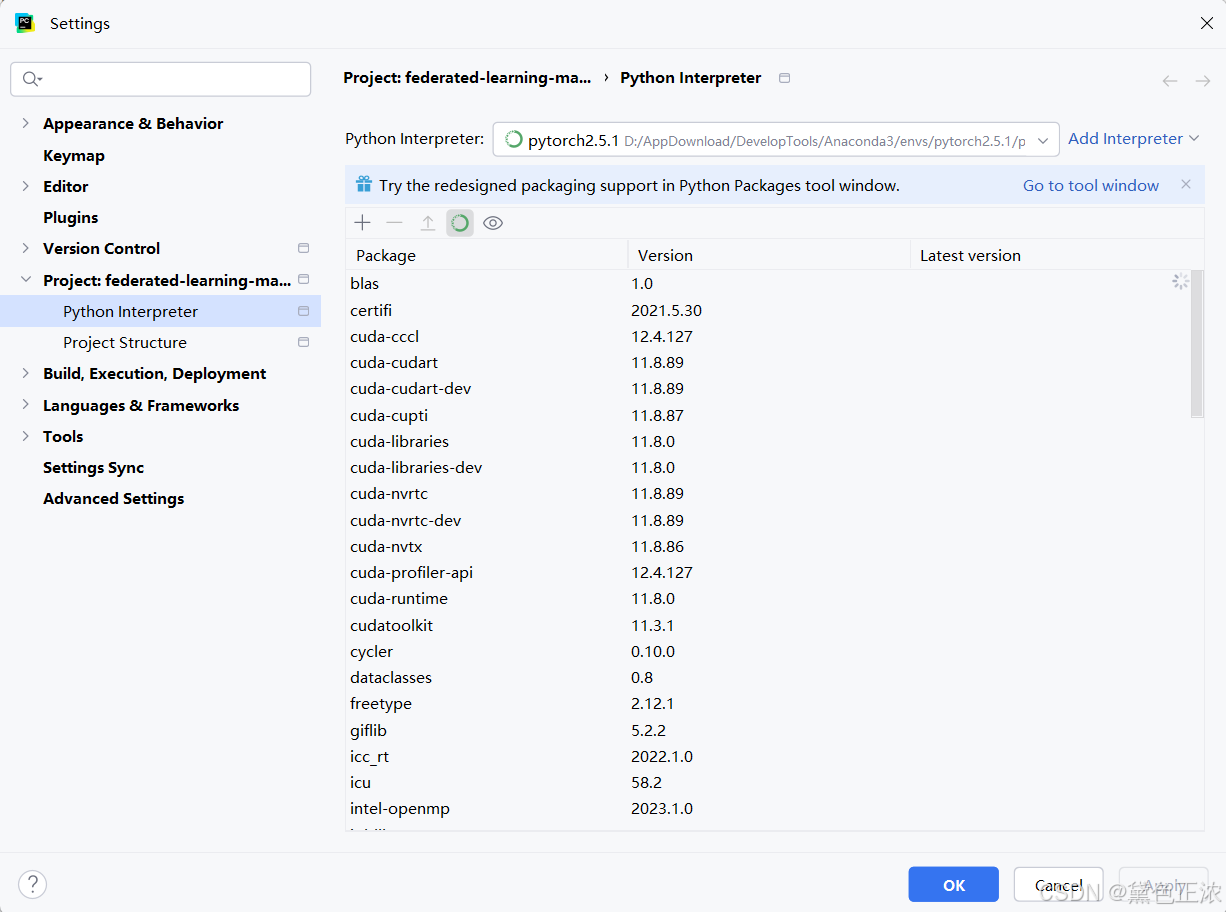
Task: Select the cuda-profiler-api package row
Action: [x=768, y=572]
